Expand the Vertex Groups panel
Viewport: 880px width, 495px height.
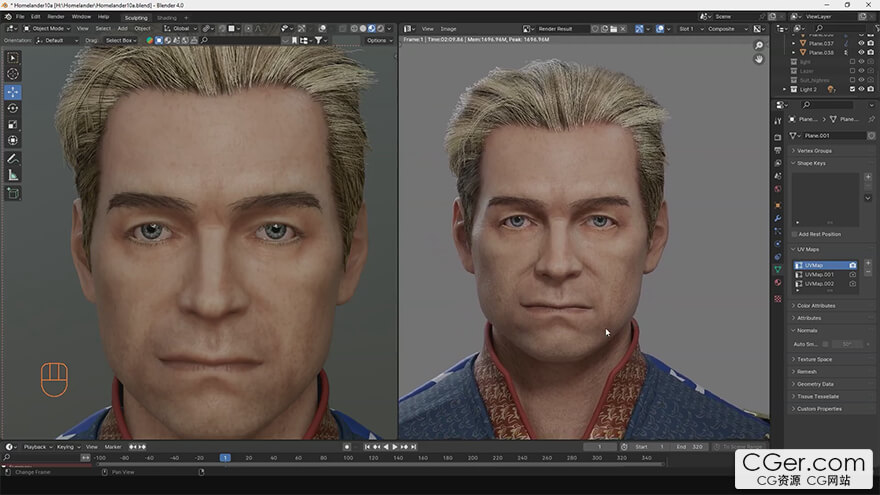tap(814, 150)
